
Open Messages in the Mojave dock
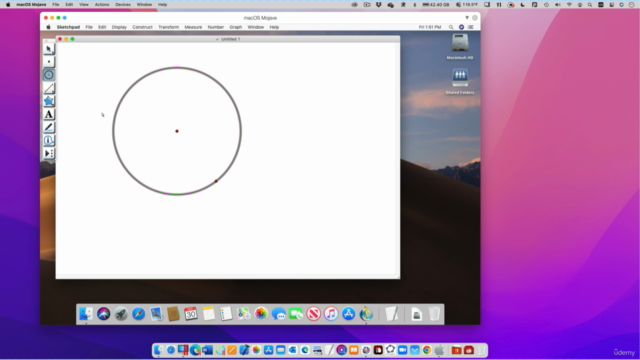279,314
